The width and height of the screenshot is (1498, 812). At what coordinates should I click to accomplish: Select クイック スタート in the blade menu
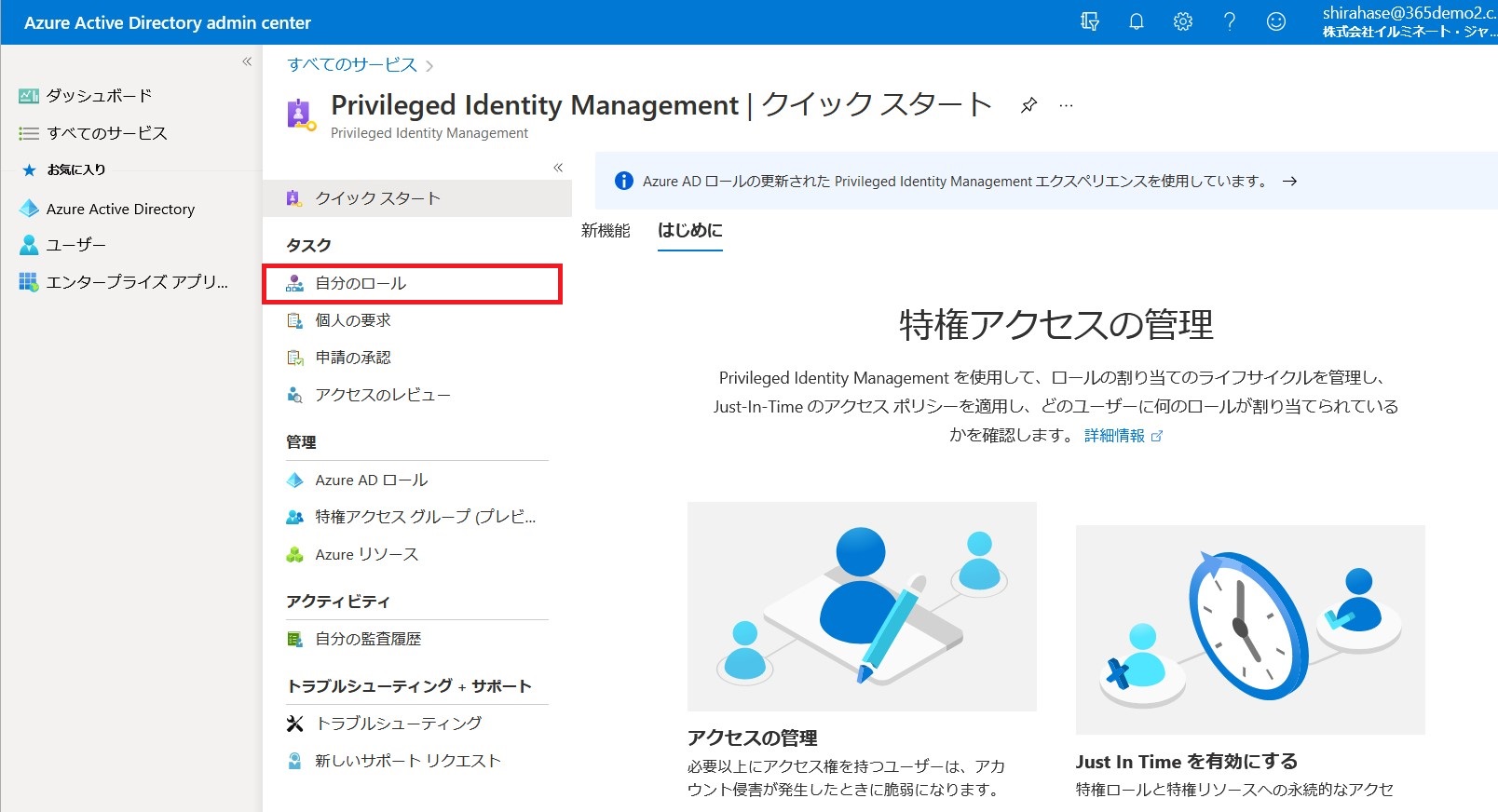[417, 198]
